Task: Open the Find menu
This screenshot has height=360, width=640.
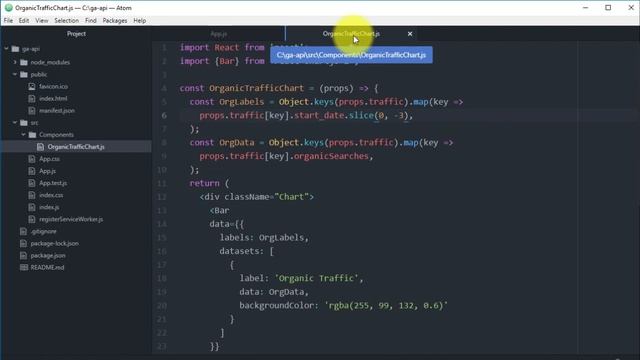Action: (91, 20)
